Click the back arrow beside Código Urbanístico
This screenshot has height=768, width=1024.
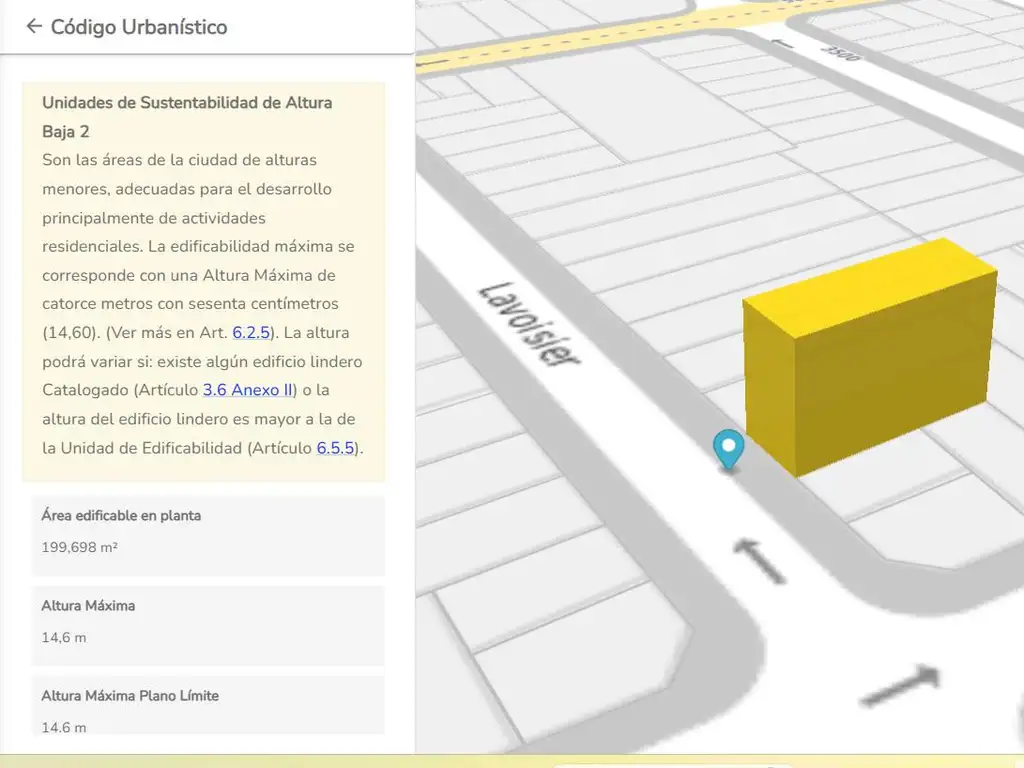(34, 27)
